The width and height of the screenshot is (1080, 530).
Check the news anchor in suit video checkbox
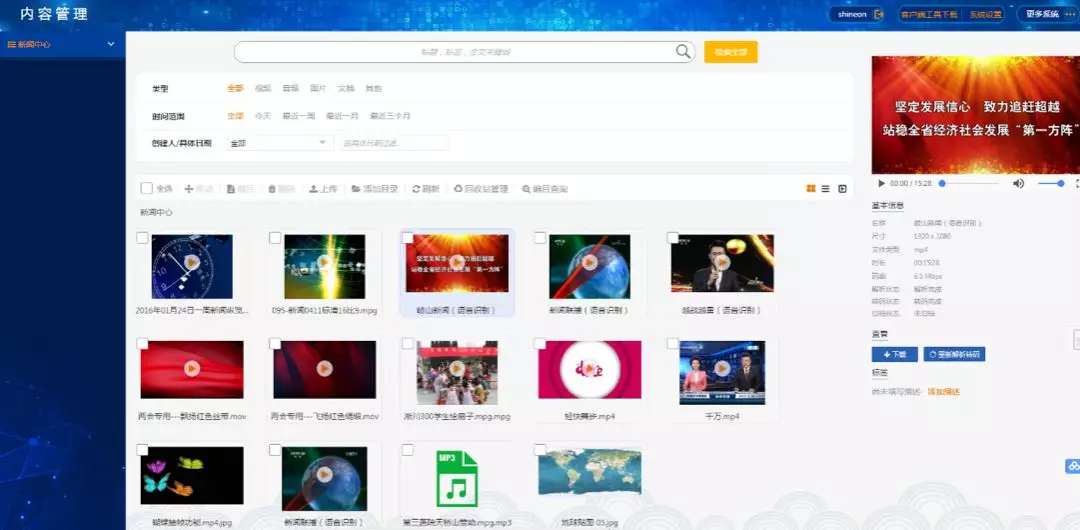coord(672,238)
